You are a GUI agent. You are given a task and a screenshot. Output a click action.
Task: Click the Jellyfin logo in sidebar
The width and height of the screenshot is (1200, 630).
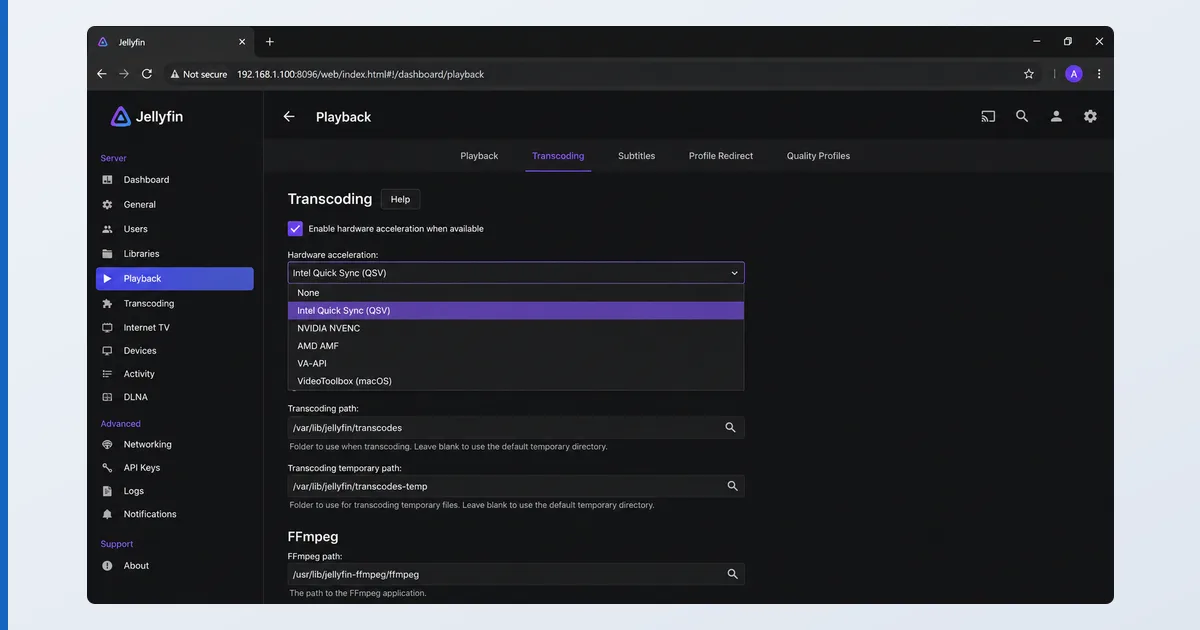coord(147,117)
